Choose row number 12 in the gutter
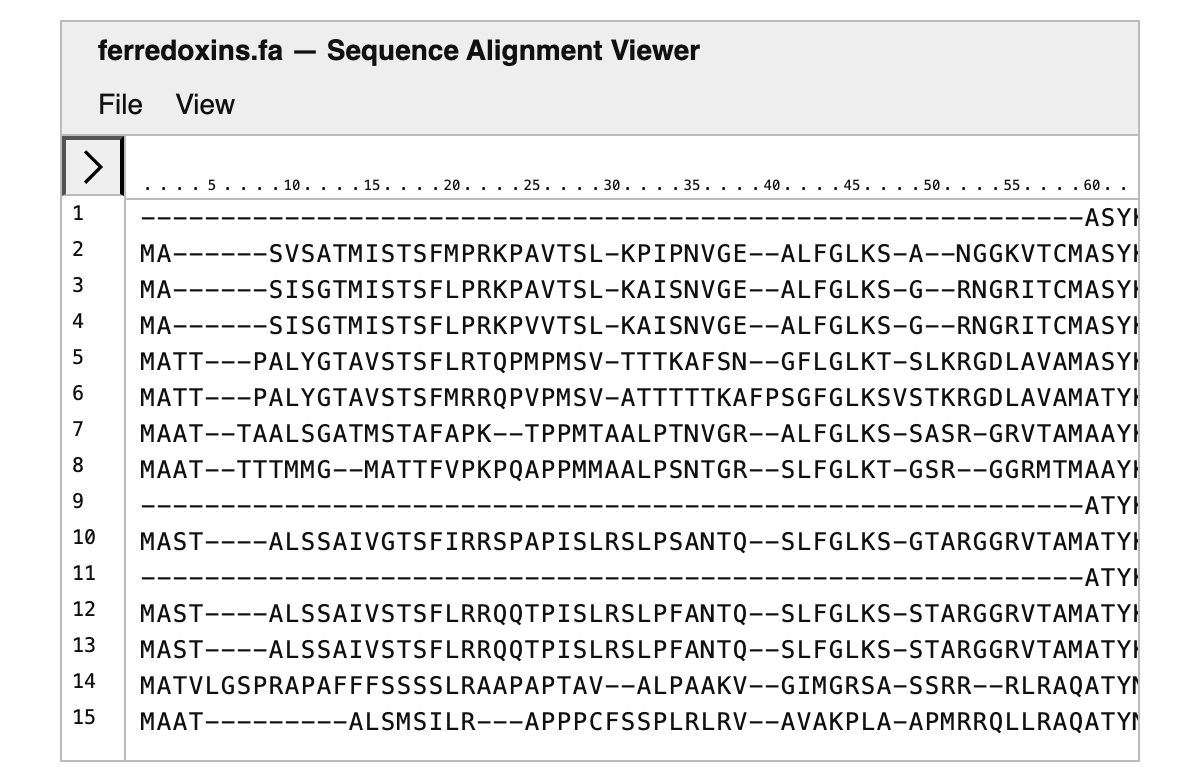Image resolution: width=1200 pixels, height=782 pixels. click(x=83, y=609)
